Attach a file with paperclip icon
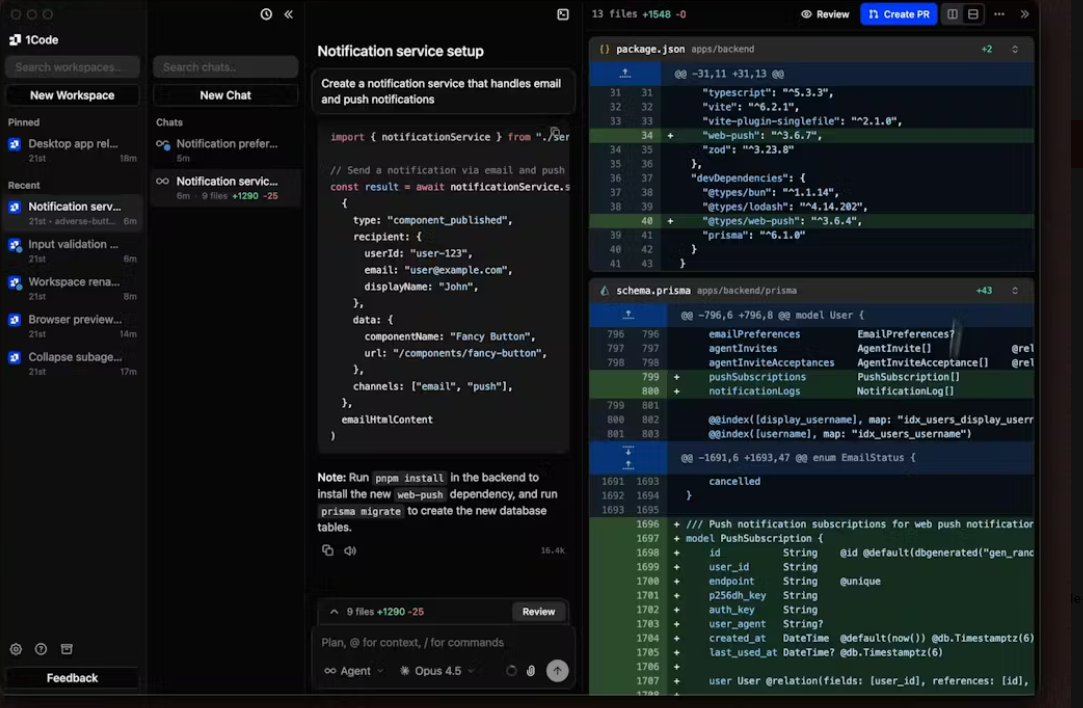 (531, 671)
